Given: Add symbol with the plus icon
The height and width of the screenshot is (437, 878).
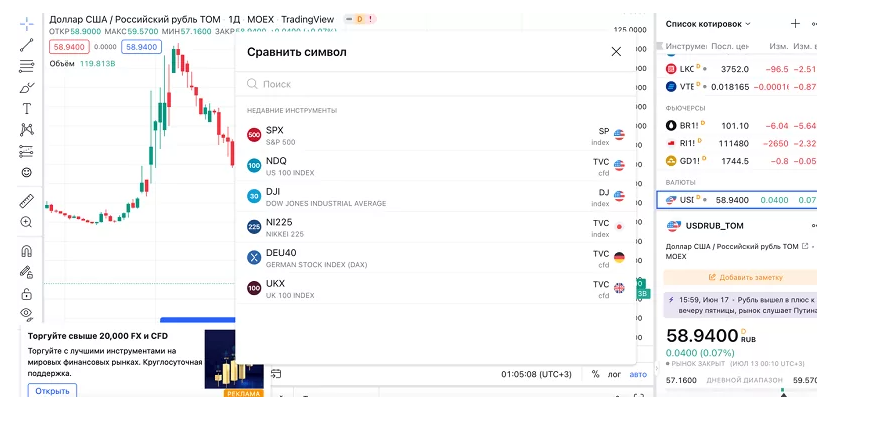Looking at the screenshot, I should pos(795,24).
